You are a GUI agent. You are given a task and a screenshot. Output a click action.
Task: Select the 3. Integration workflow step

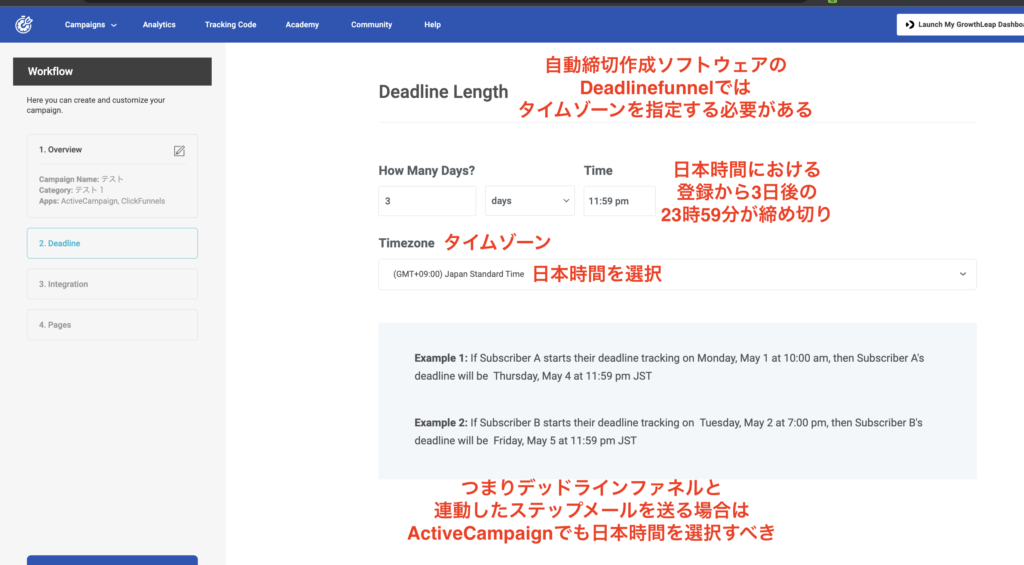(x=112, y=284)
